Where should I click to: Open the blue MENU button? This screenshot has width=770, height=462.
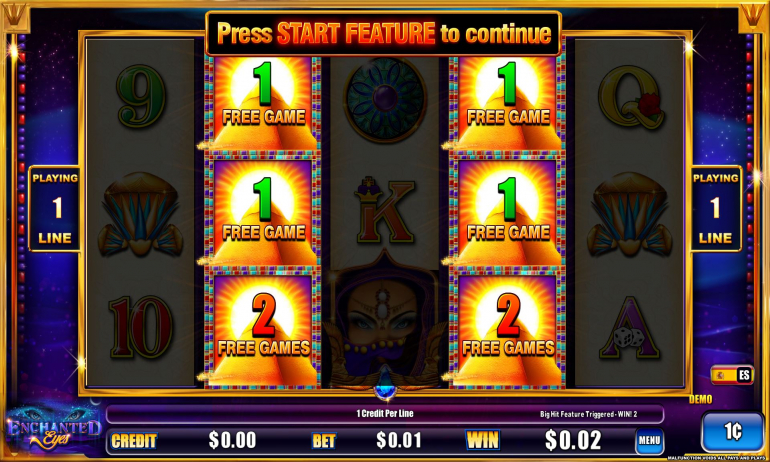tap(649, 440)
